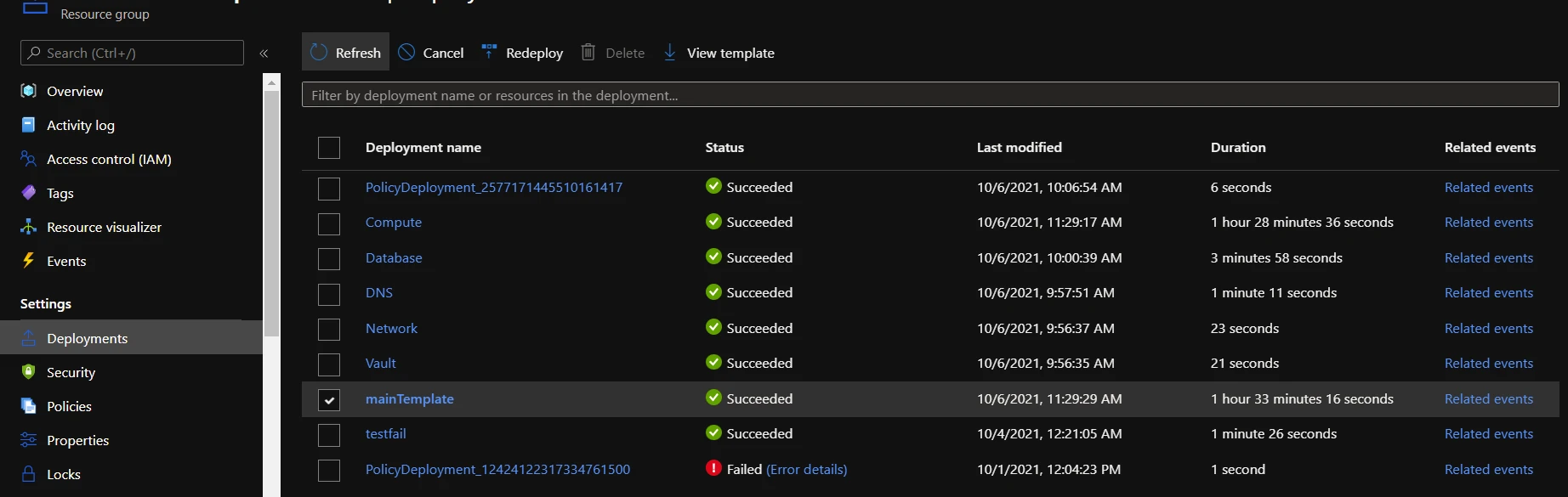Click the Delete trash toolbar button
Viewport: 1568px width, 497px height.
(613, 53)
